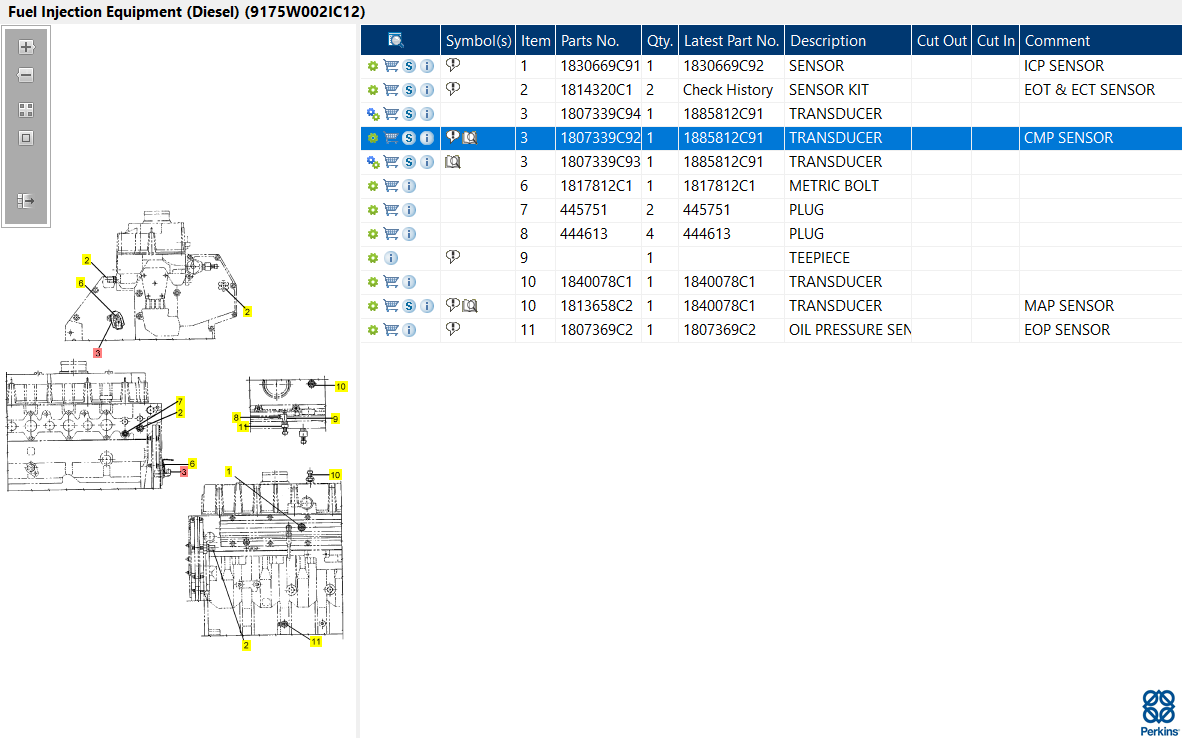Open note symbol for OIL PRESSURE sensor row

[452, 329]
